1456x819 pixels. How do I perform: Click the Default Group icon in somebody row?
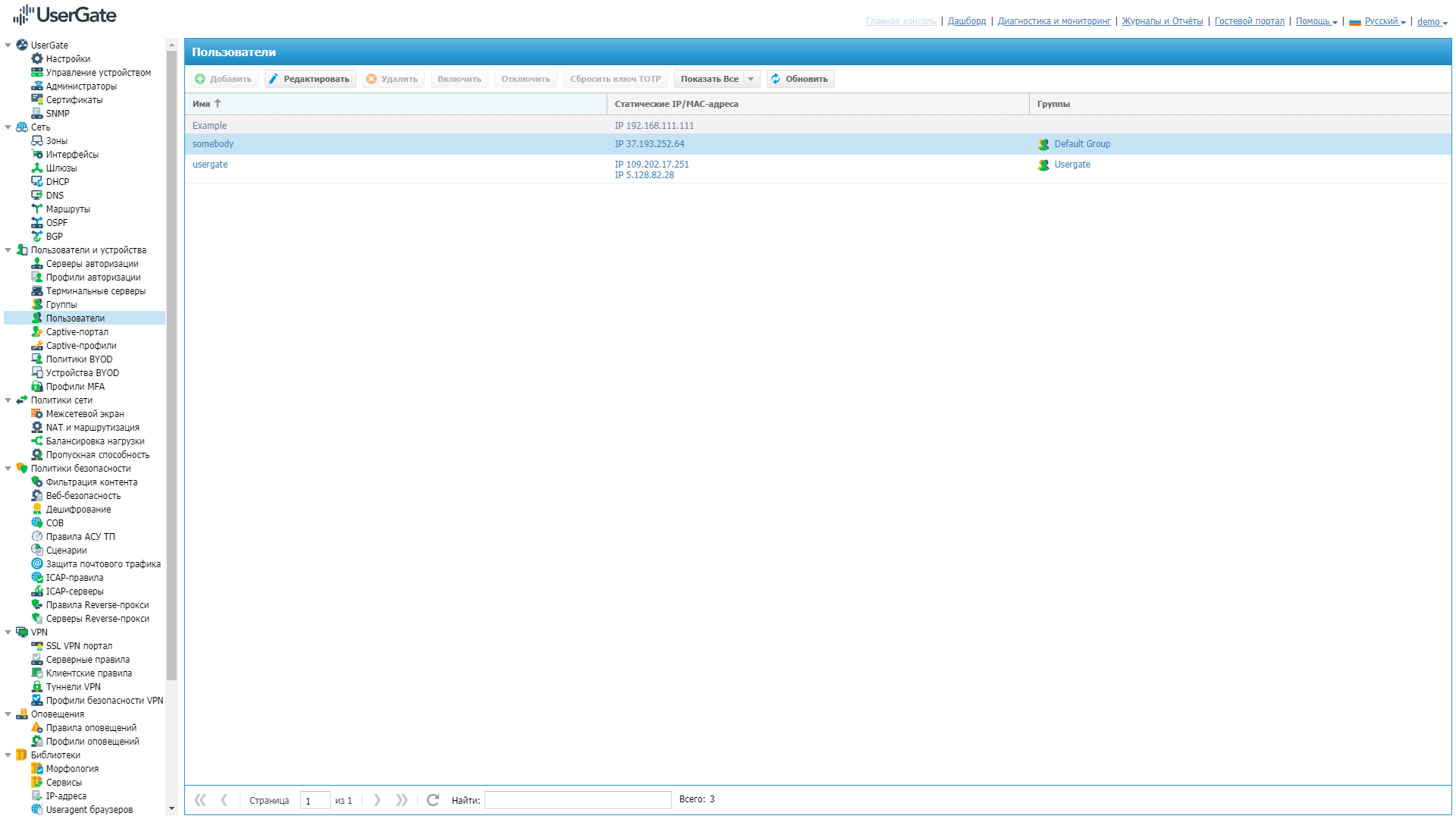1043,144
